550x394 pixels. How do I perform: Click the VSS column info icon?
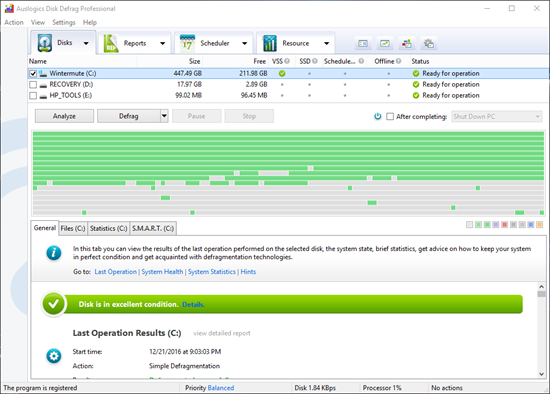pos(287,61)
